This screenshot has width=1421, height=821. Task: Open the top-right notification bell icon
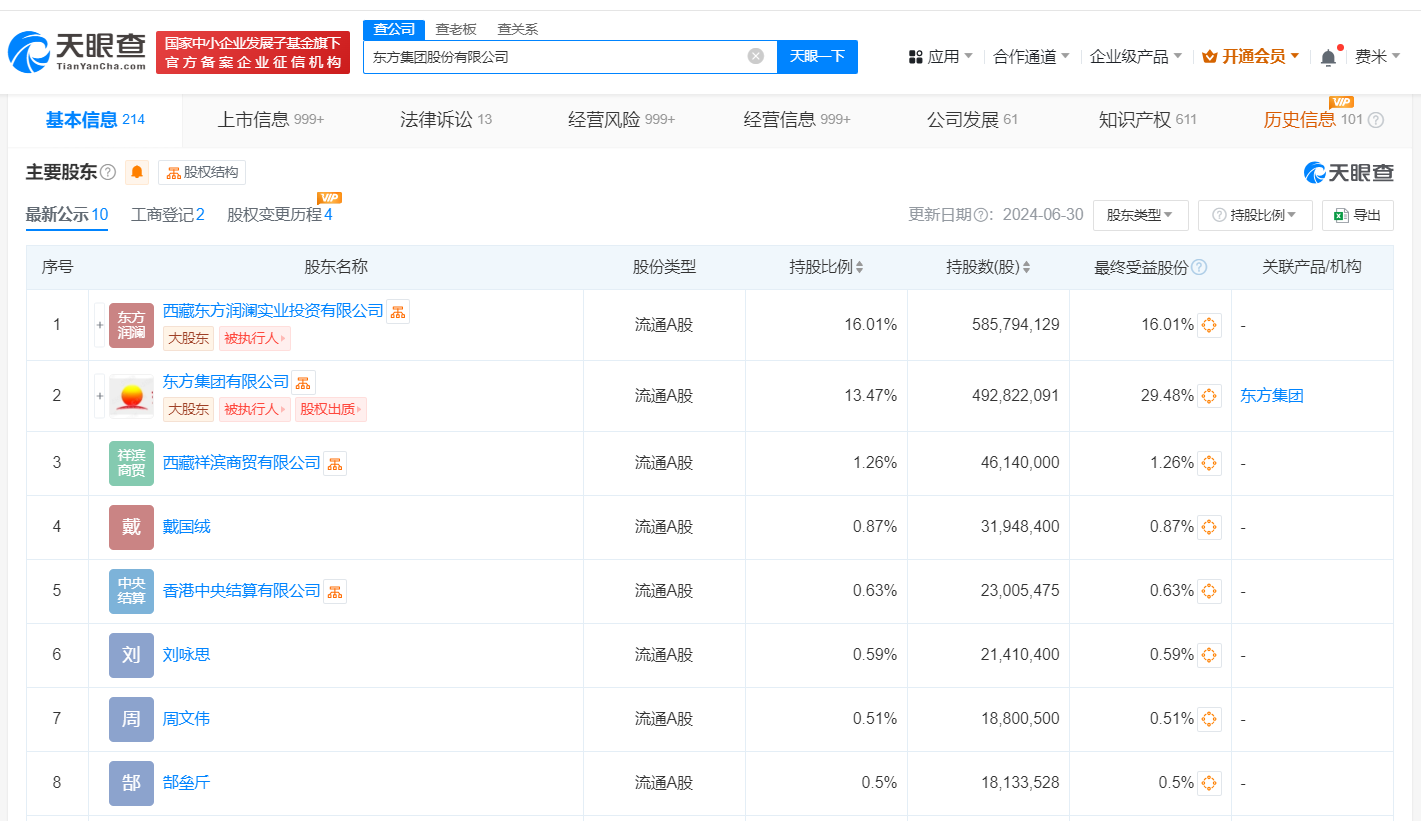pyautogui.click(x=1328, y=57)
